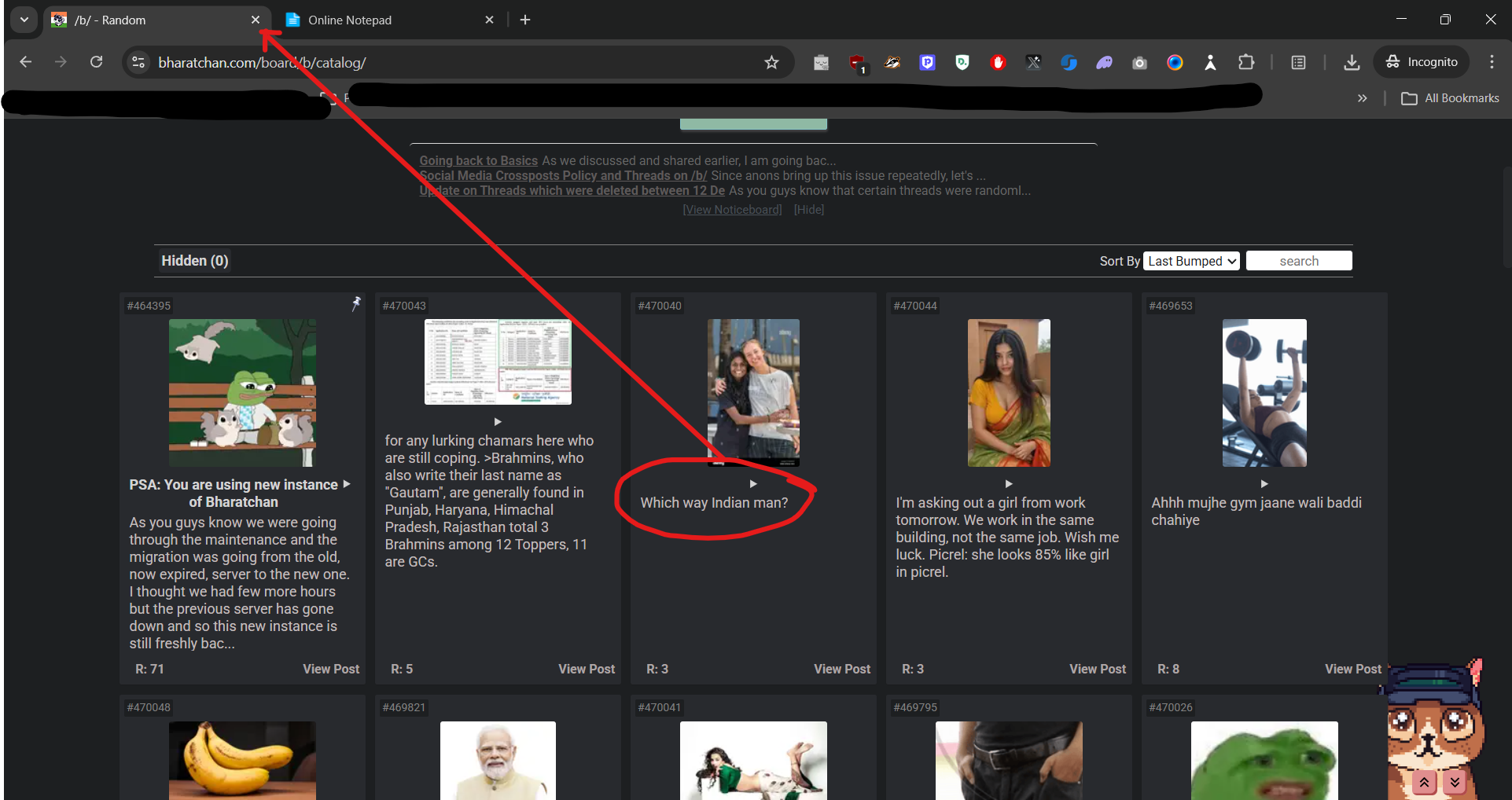
Task: Click View Post on thread #464395
Action: tap(331, 669)
